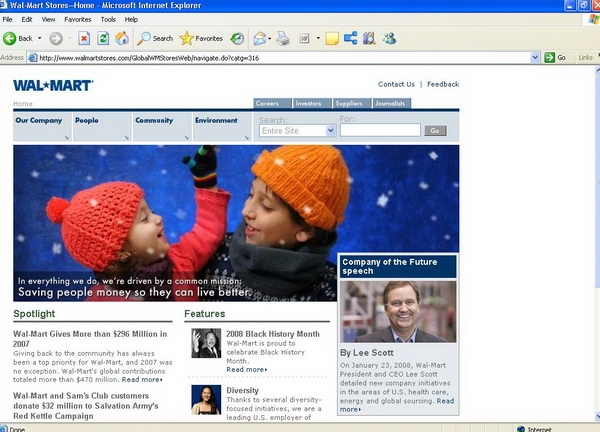600x432 pixels.
Task: Click the Lee Scott portrait thumbnail
Action: click(398, 311)
